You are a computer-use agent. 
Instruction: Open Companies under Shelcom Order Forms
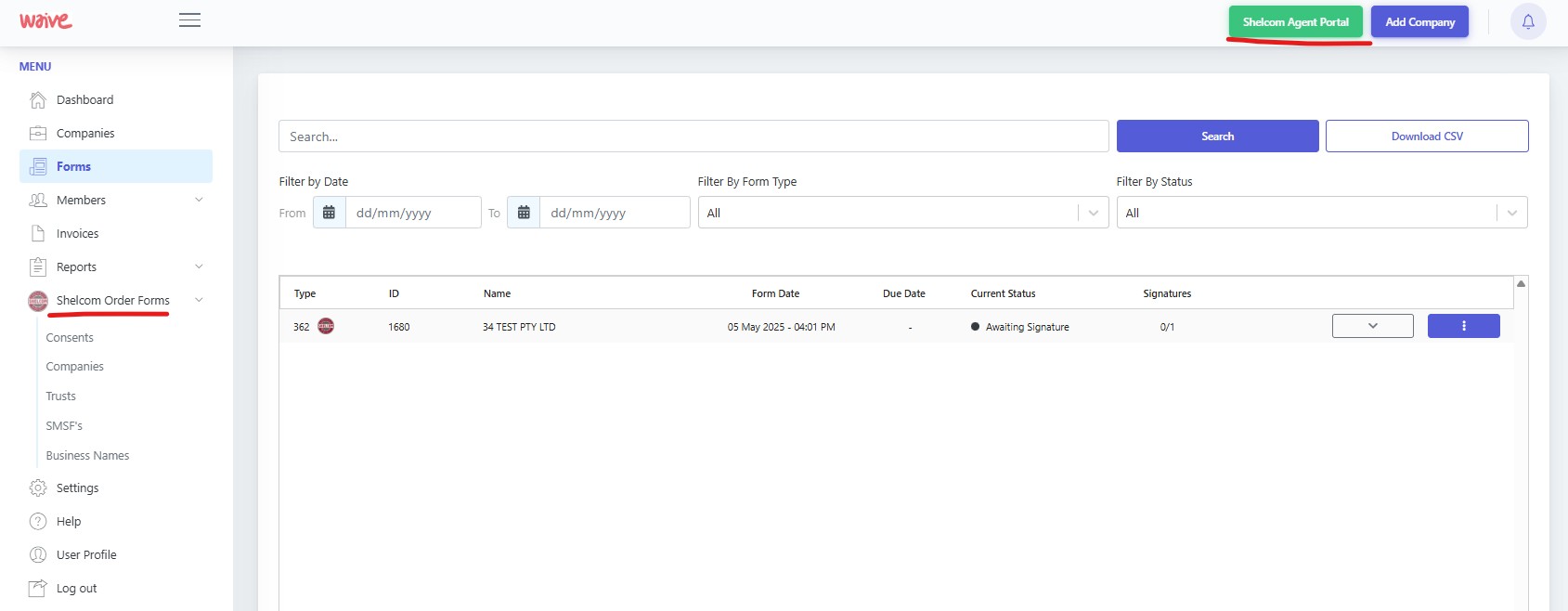point(75,366)
